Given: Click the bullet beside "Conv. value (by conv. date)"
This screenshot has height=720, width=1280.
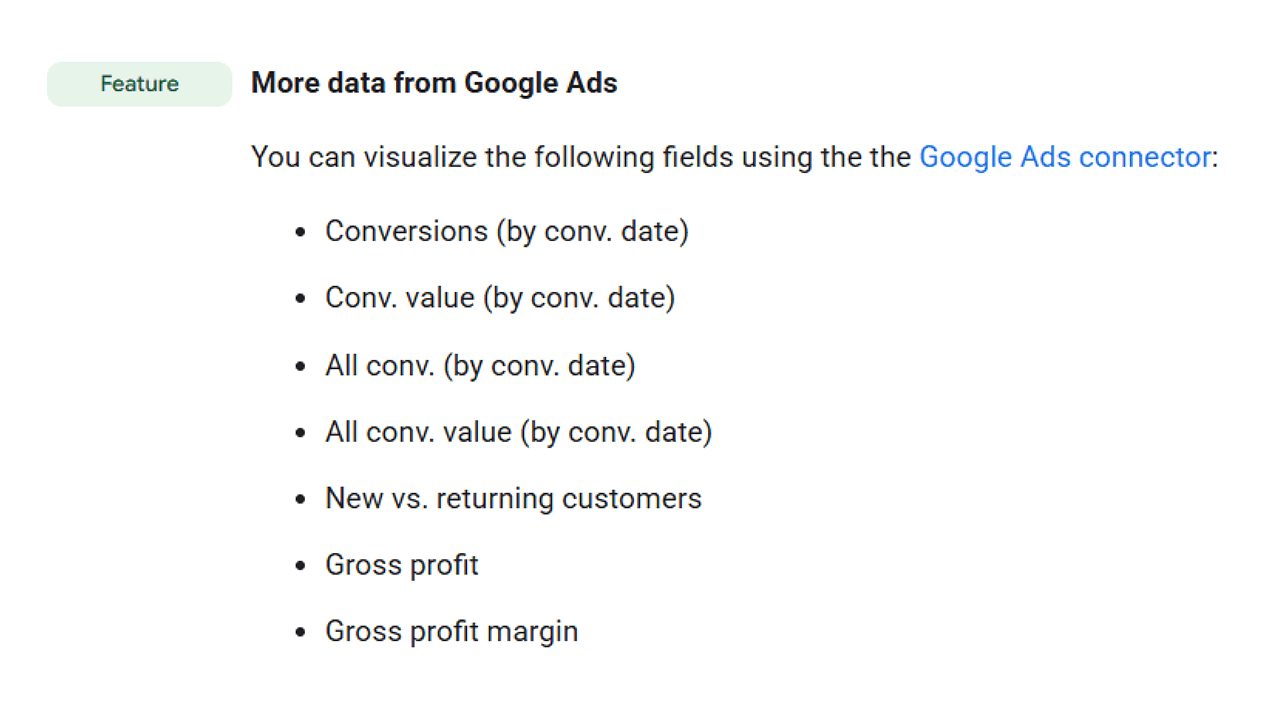Looking at the screenshot, I should tap(300, 299).
